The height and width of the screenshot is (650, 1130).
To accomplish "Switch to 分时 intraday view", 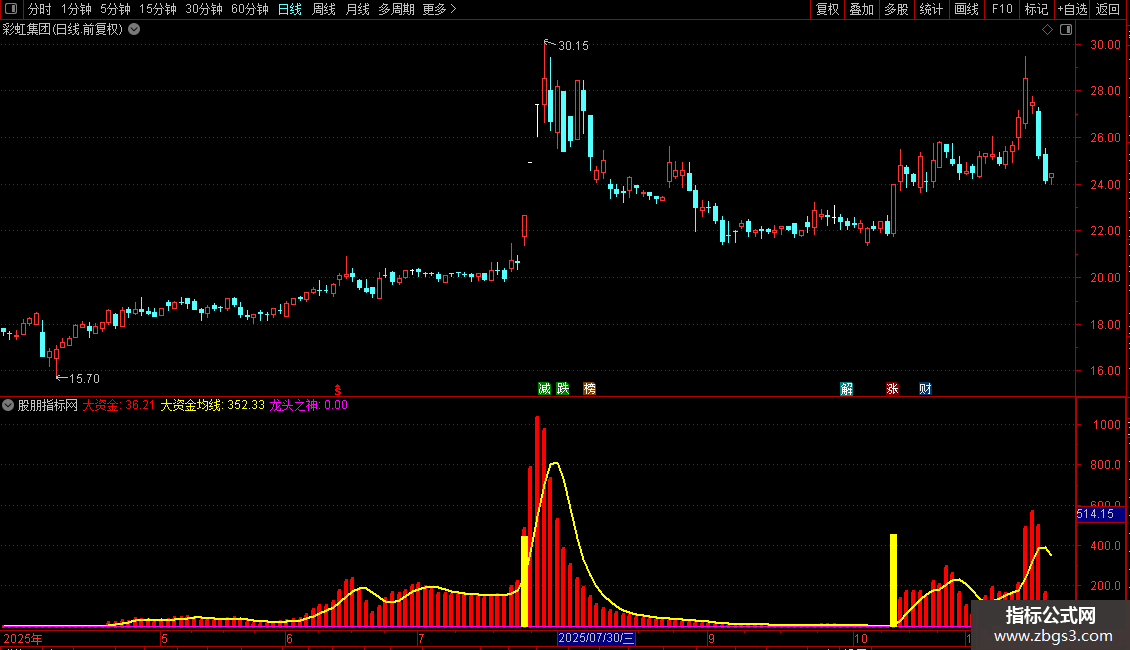I will [x=40, y=9].
